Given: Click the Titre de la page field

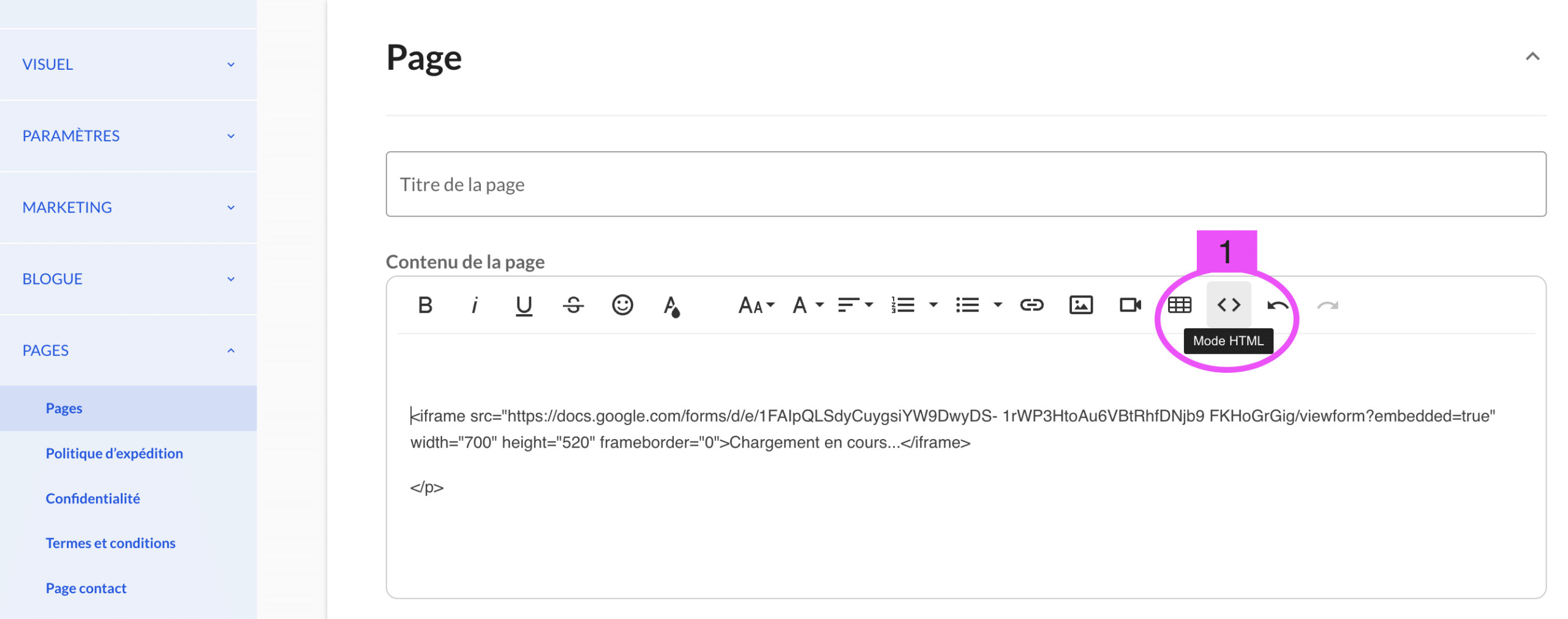Looking at the screenshot, I should coord(965,184).
